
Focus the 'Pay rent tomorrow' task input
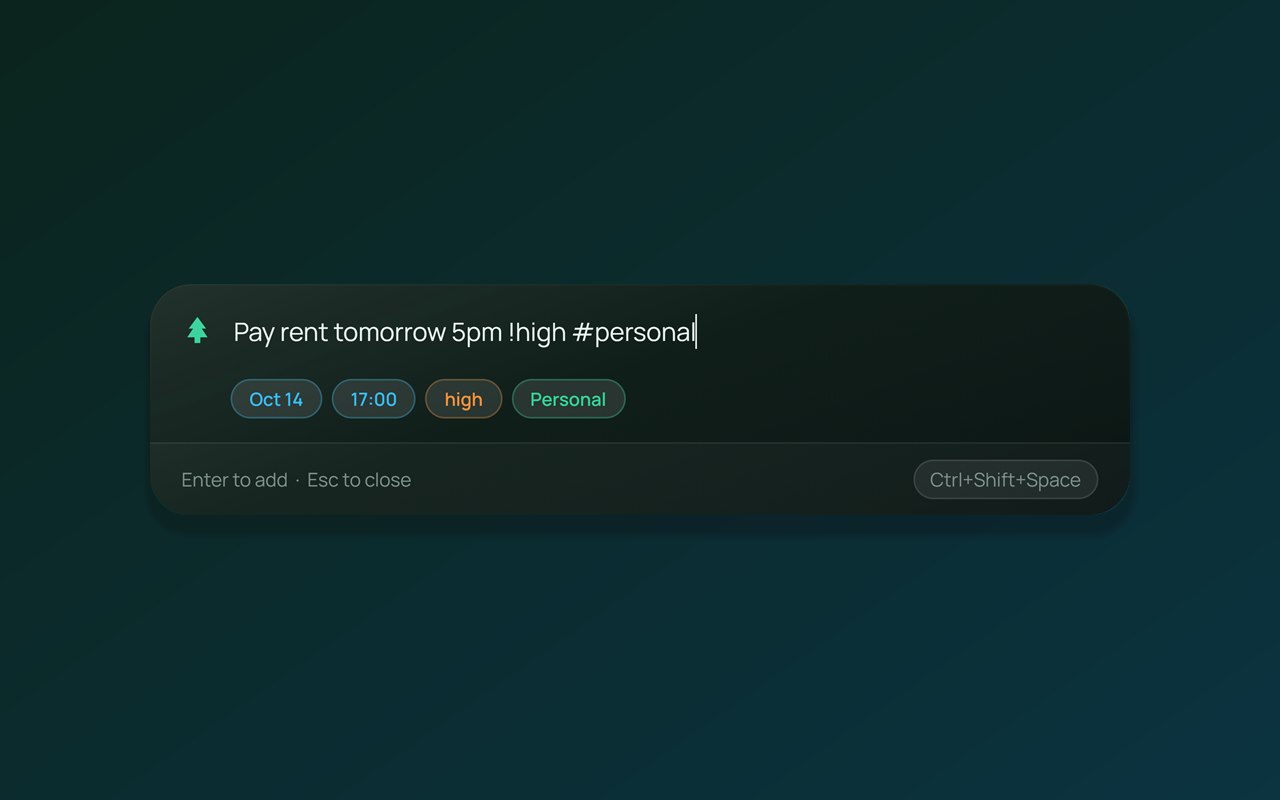[665, 332]
